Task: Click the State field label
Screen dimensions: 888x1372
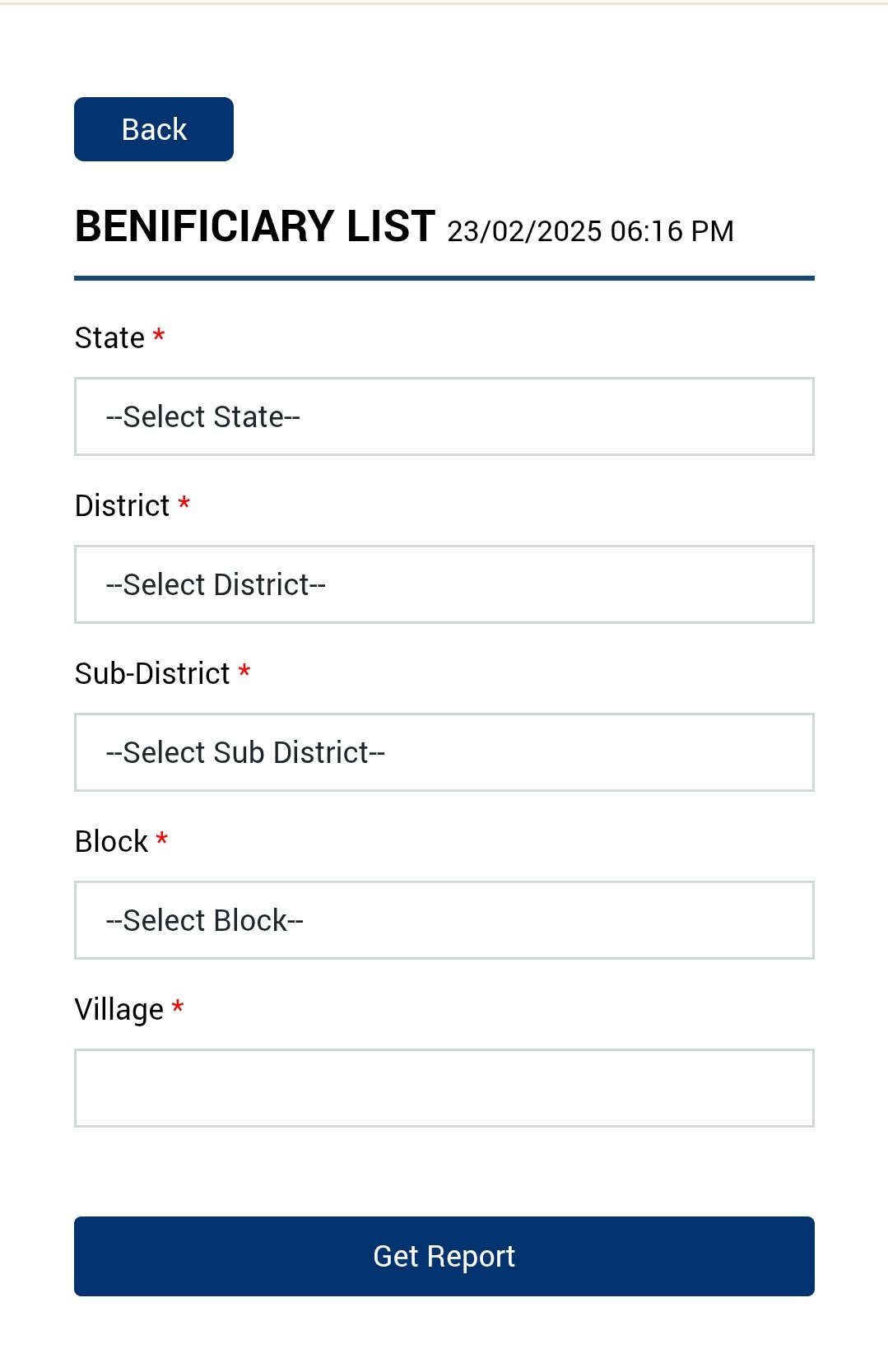Action: click(x=109, y=338)
